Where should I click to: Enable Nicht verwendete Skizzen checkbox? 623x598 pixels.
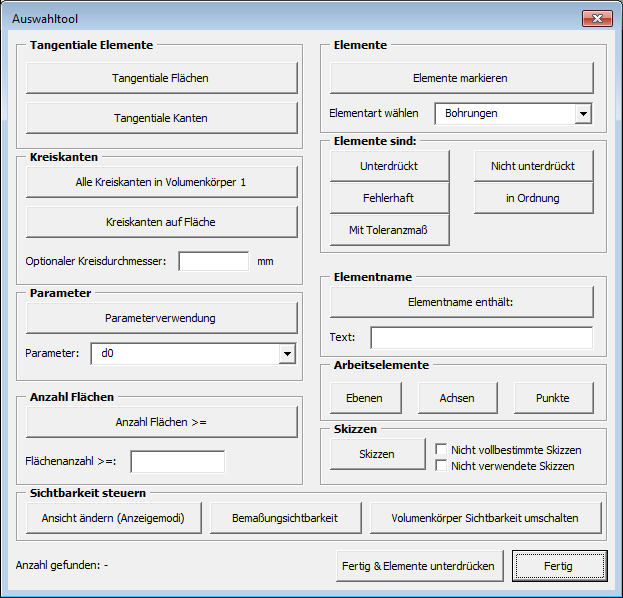(x=441, y=465)
